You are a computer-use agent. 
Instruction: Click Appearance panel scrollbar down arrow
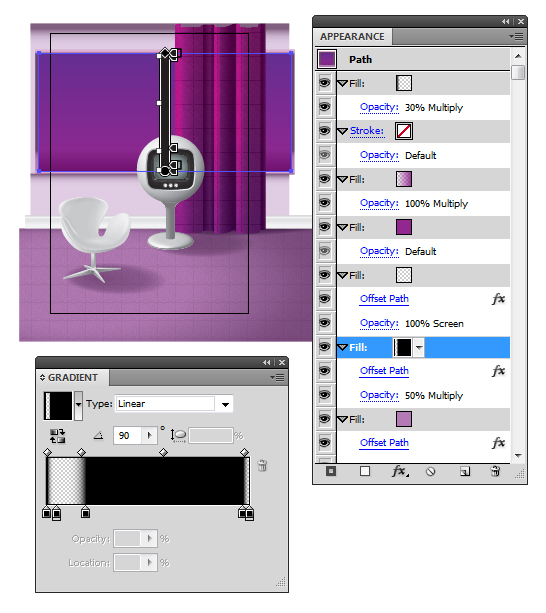pyautogui.click(x=518, y=455)
